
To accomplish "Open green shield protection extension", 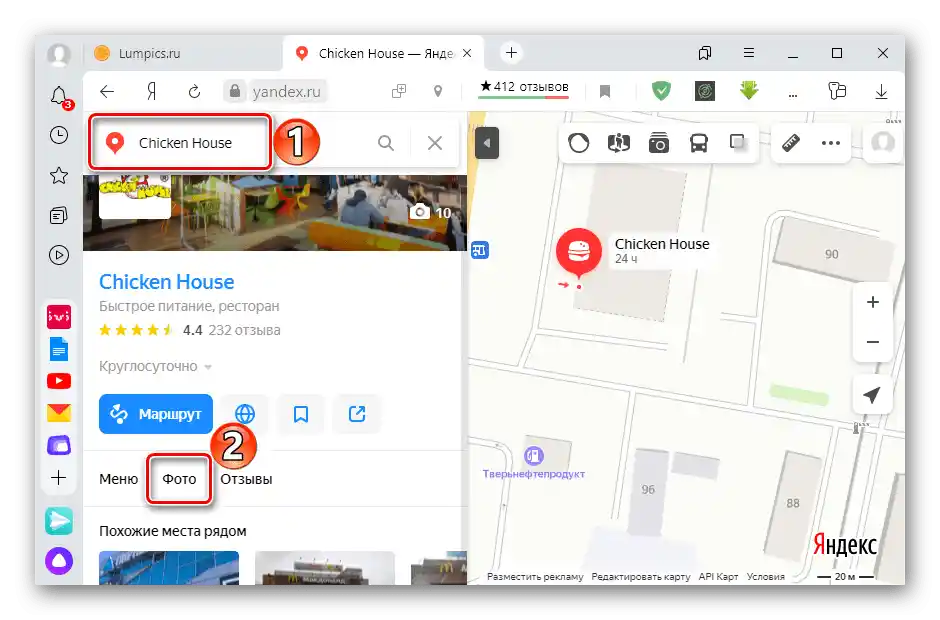I will pos(661,91).
